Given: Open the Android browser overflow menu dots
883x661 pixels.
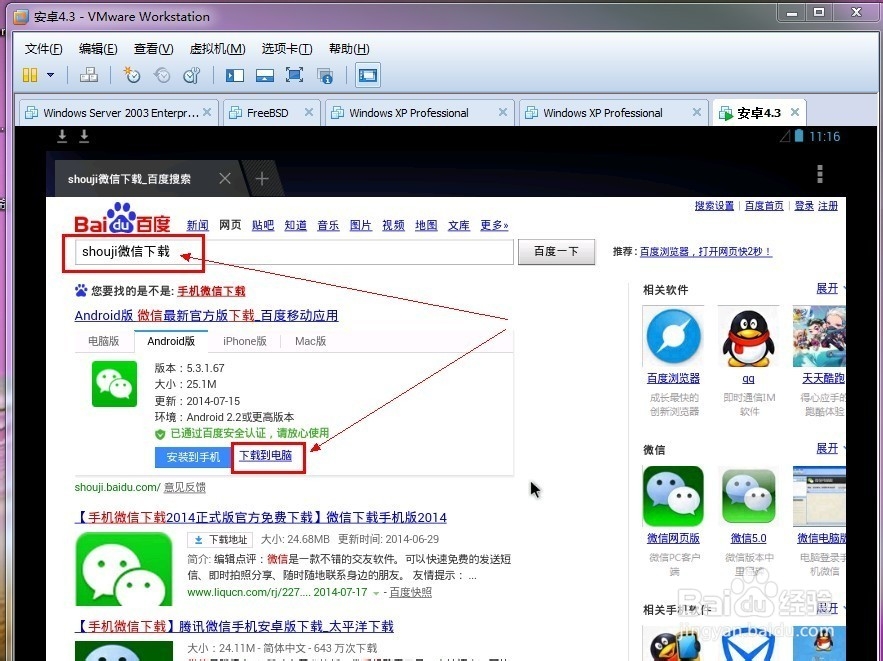Looking at the screenshot, I should click(x=819, y=174).
